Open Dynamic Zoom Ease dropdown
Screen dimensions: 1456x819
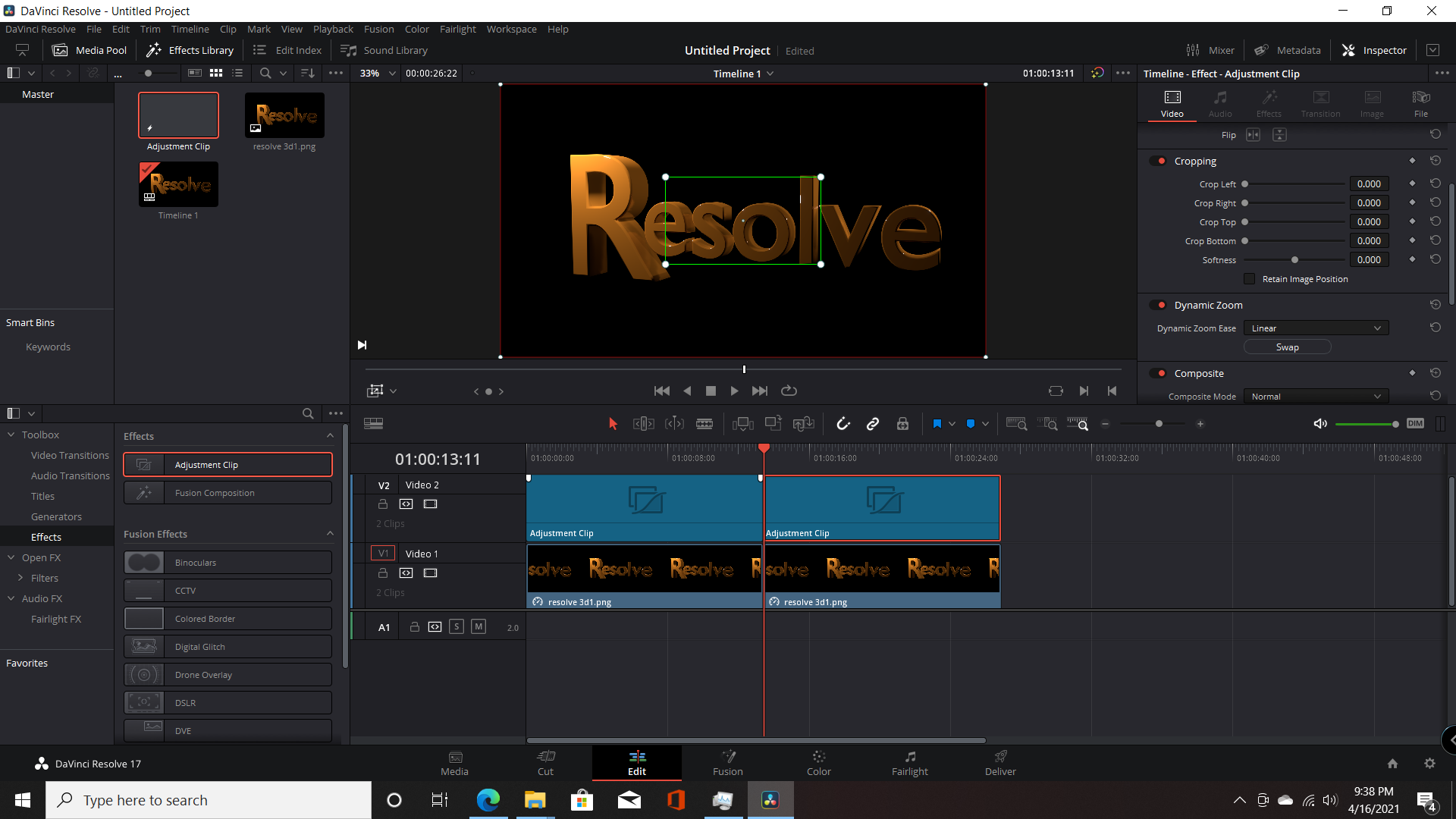click(x=1316, y=328)
